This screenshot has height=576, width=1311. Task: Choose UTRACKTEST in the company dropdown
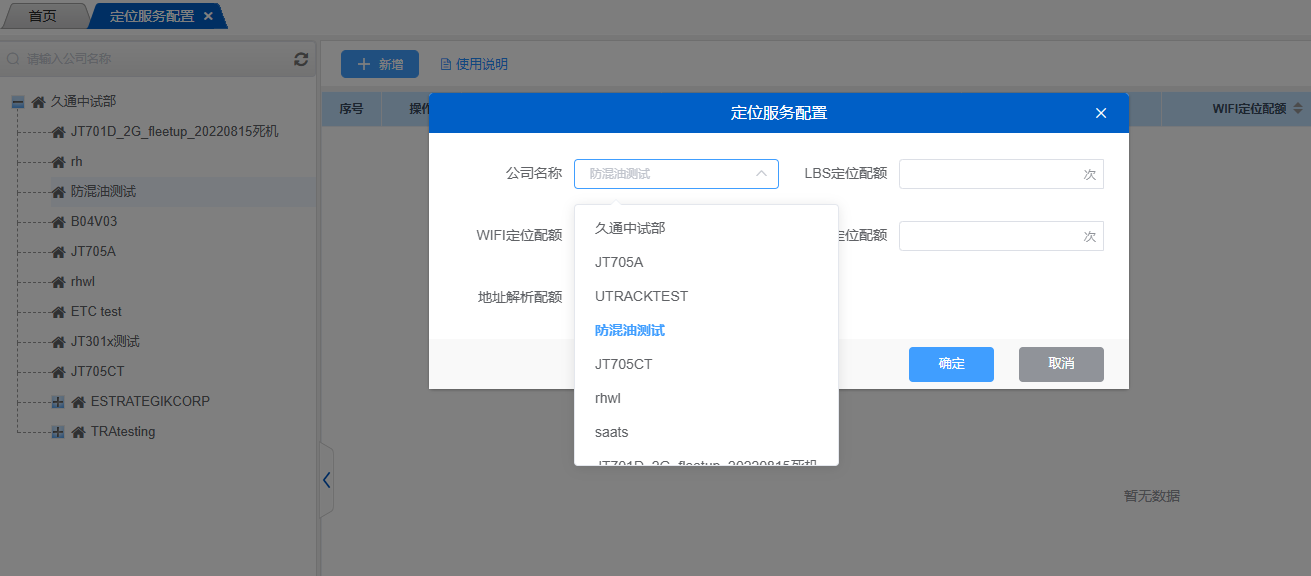(x=641, y=296)
